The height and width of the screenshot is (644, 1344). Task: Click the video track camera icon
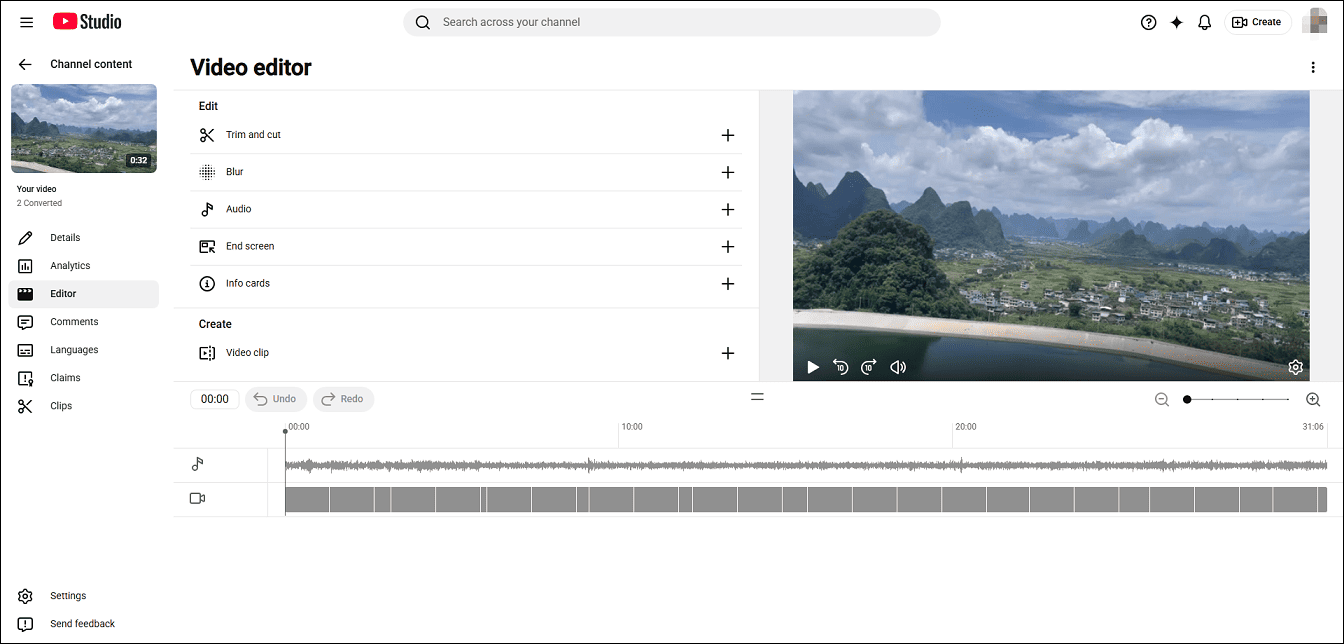(x=197, y=498)
